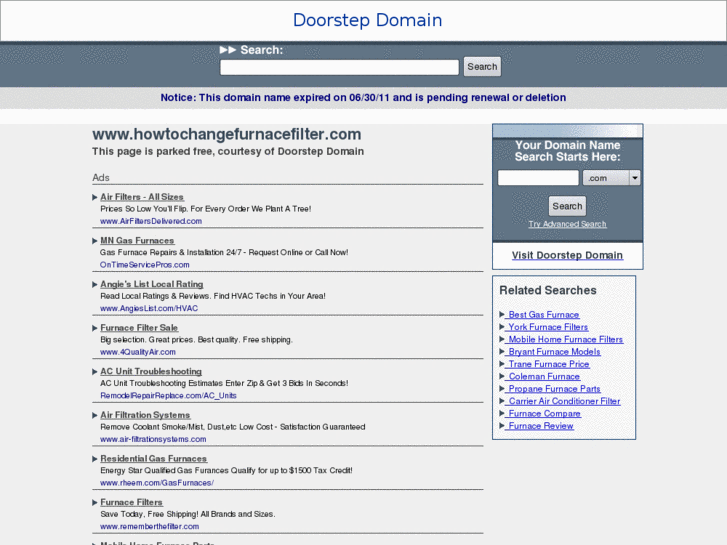Open the Furnace Filter Sale ad
This screenshot has height=545, width=727.
pos(139,327)
